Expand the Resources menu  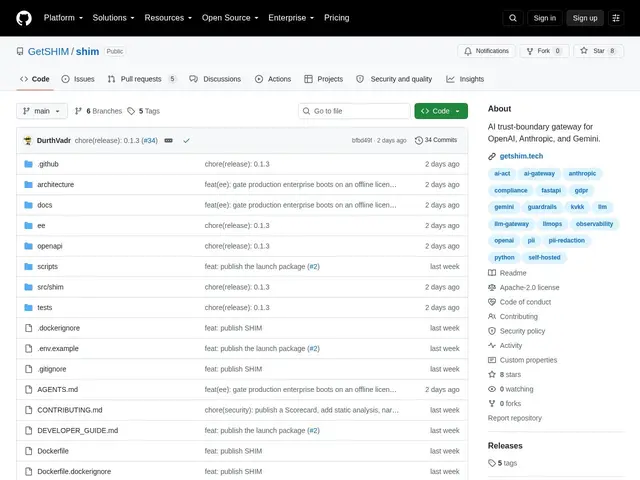coord(168,18)
